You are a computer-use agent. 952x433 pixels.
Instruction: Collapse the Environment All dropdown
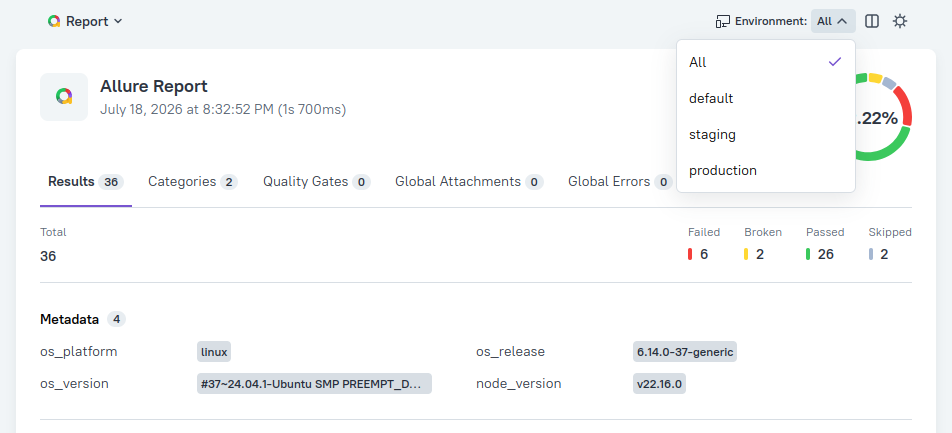(833, 21)
